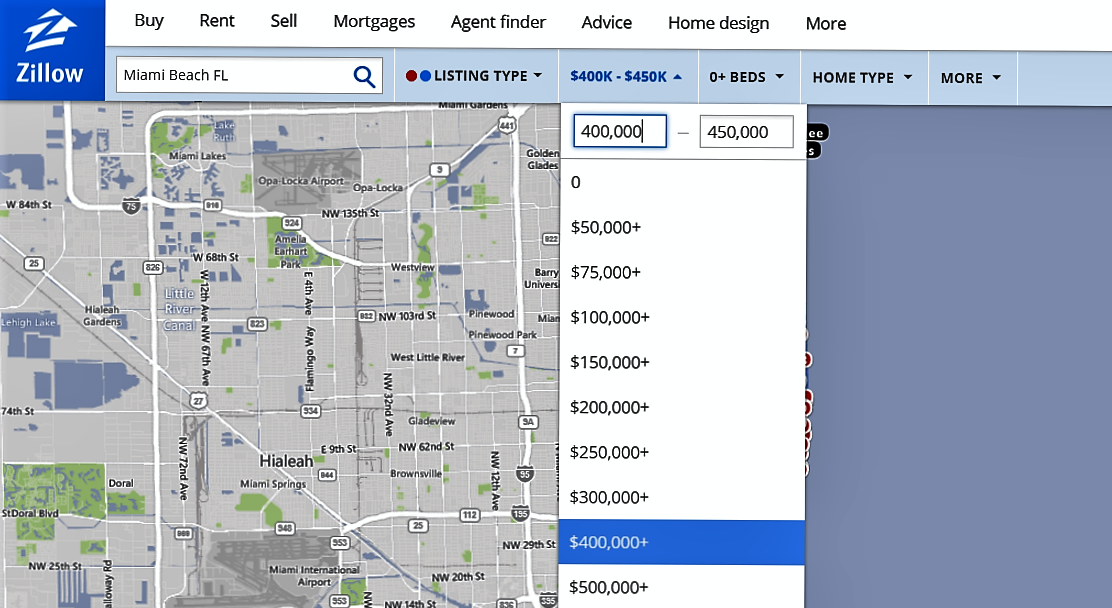This screenshot has height=608, width=1112.
Task: Select the $300,000+ price option
Action: [x=682, y=497]
